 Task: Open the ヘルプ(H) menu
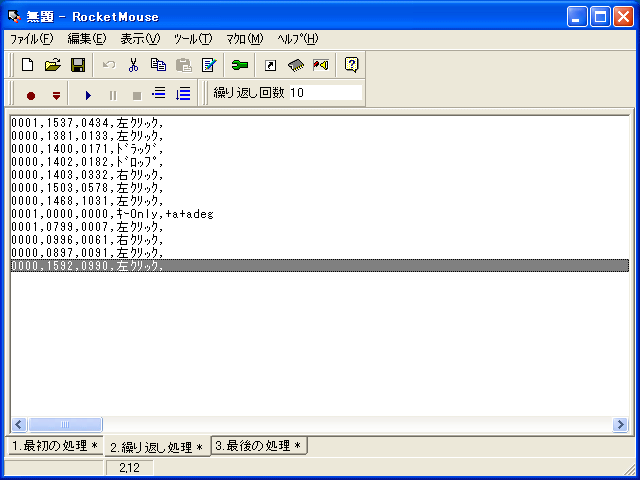(x=298, y=39)
